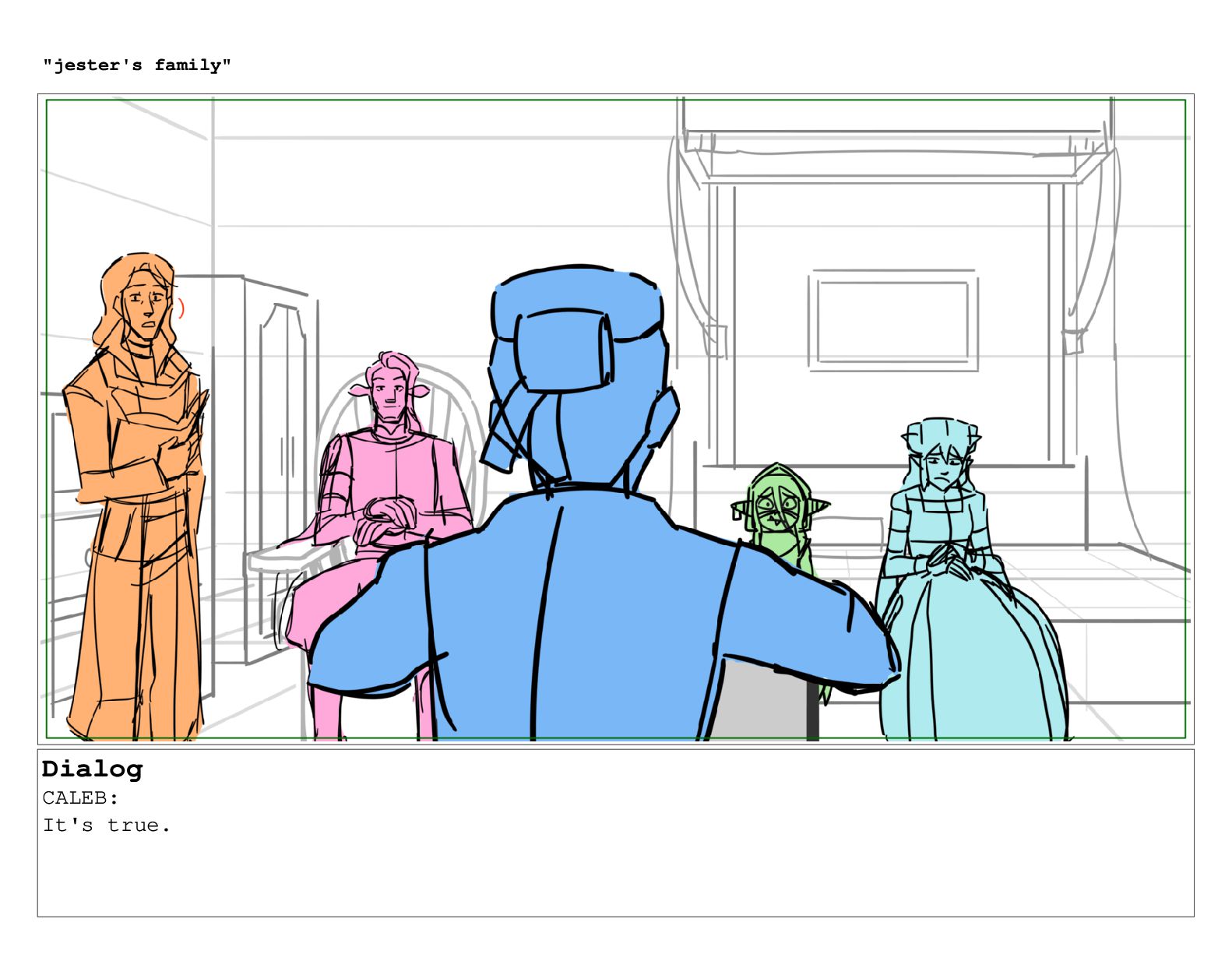Click the CALEB: speaker label
The image size is (1232, 954).
(x=80, y=798)
